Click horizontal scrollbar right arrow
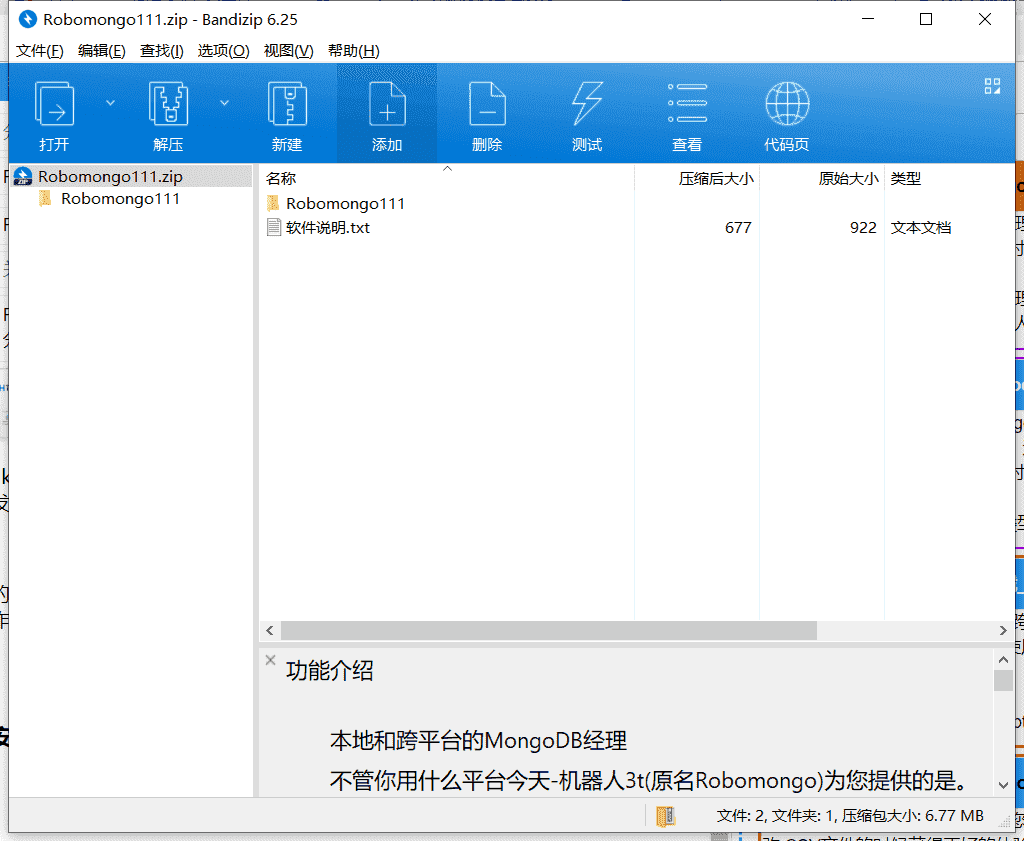1024x841 pixels. 1004,631
